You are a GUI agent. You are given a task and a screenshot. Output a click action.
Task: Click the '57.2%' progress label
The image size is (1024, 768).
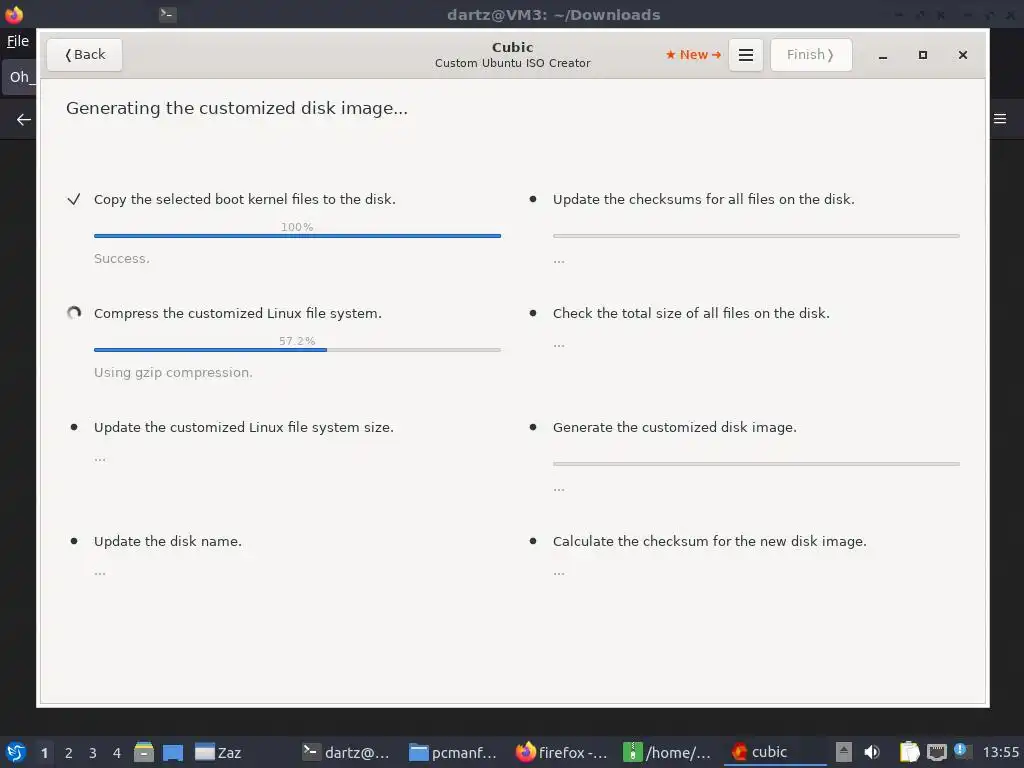pos(297,341)
